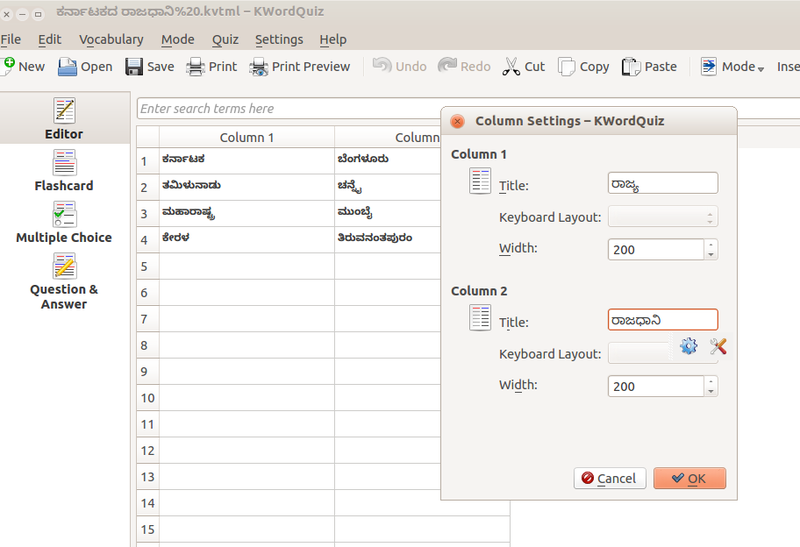Image resolution: width=800 pixels, height=547 pixels.
Task: Select cell containing ತಿರುವನಂತಪುರಂ
Action: coord(388,240)
